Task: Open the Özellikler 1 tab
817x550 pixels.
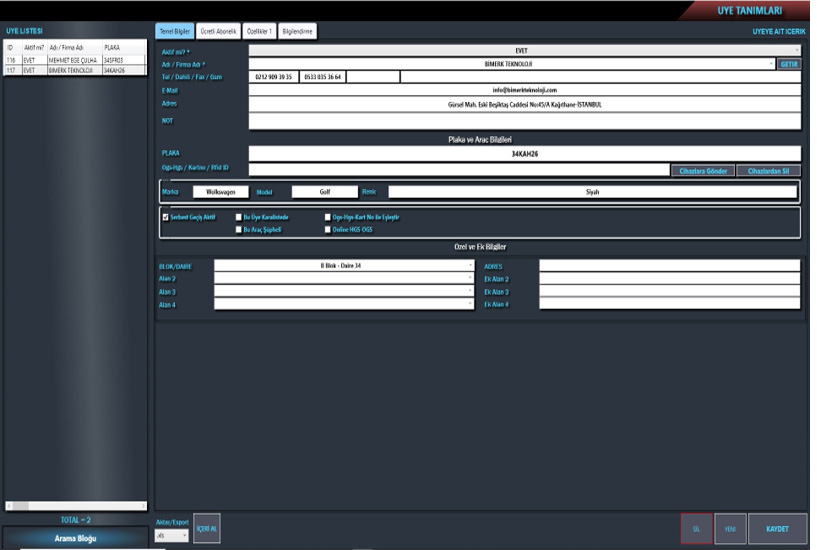Action: click(259, 32)
